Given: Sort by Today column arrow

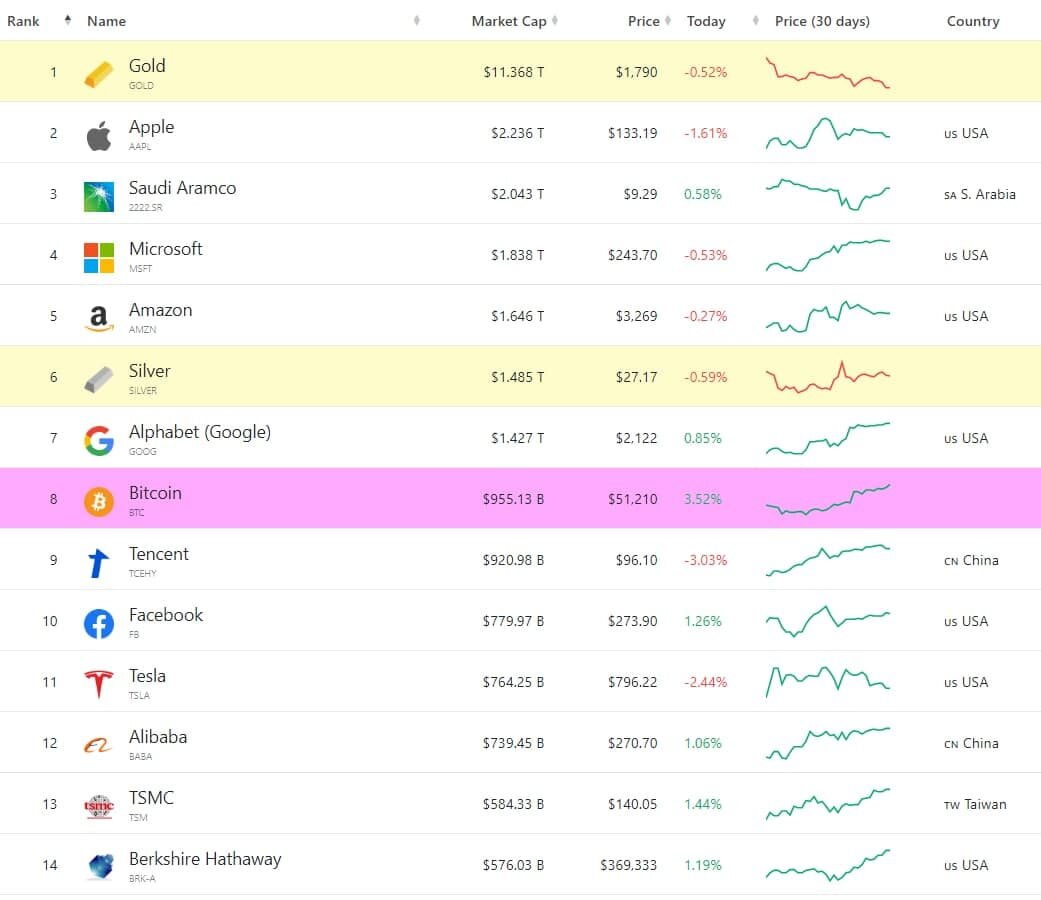Looking at the screenshot, I should [x=756, y=20].
